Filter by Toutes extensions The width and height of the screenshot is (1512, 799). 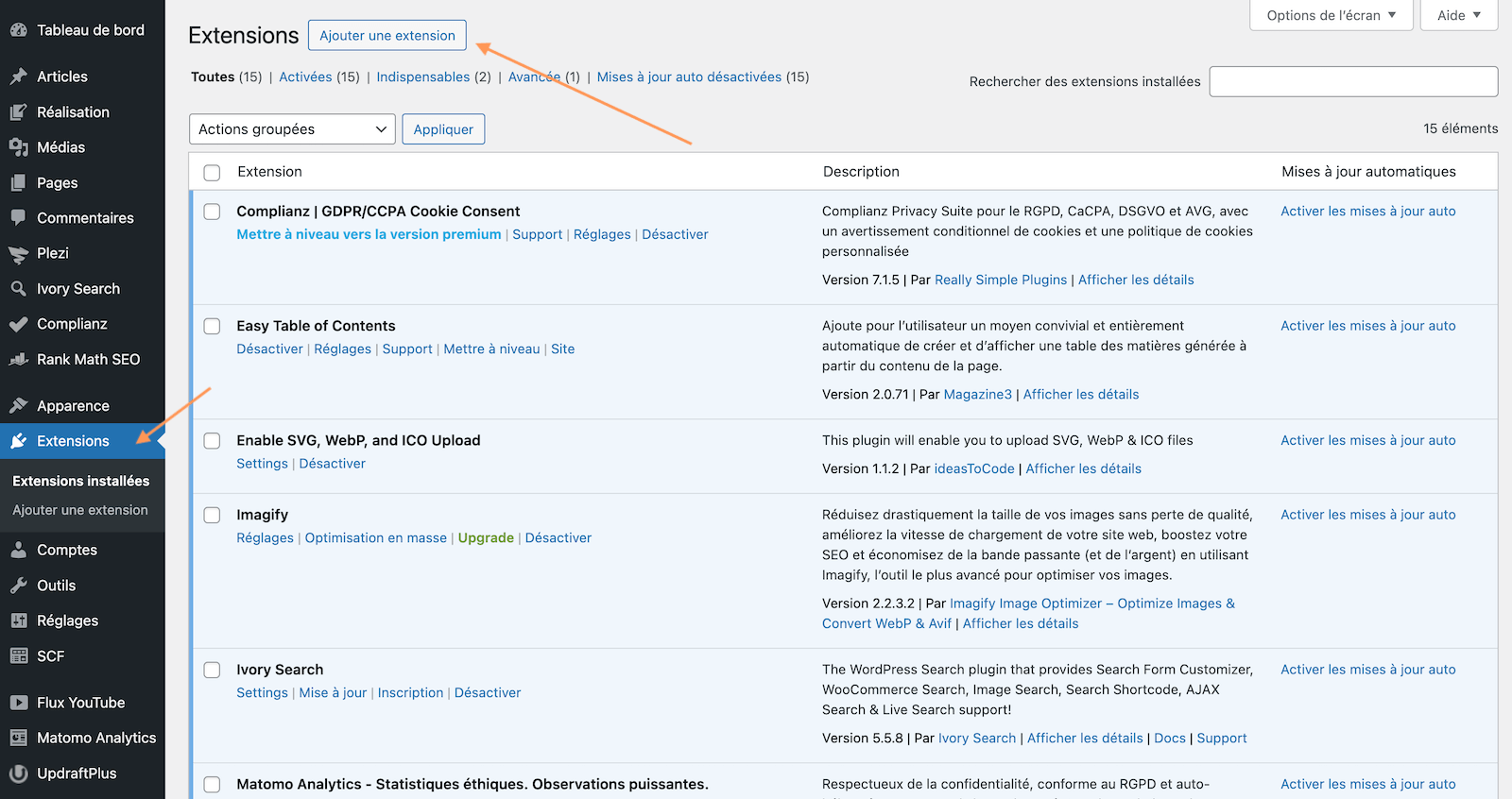coord(213,76)
